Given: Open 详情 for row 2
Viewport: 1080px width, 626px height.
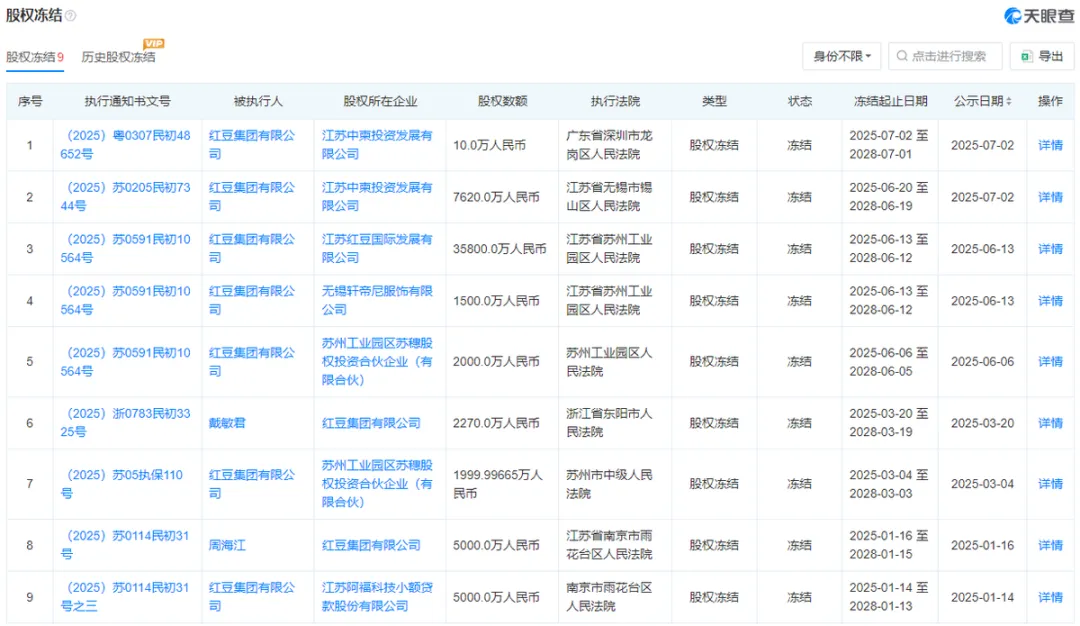Looking at the screenshot, I should (x=1050, y=197).
